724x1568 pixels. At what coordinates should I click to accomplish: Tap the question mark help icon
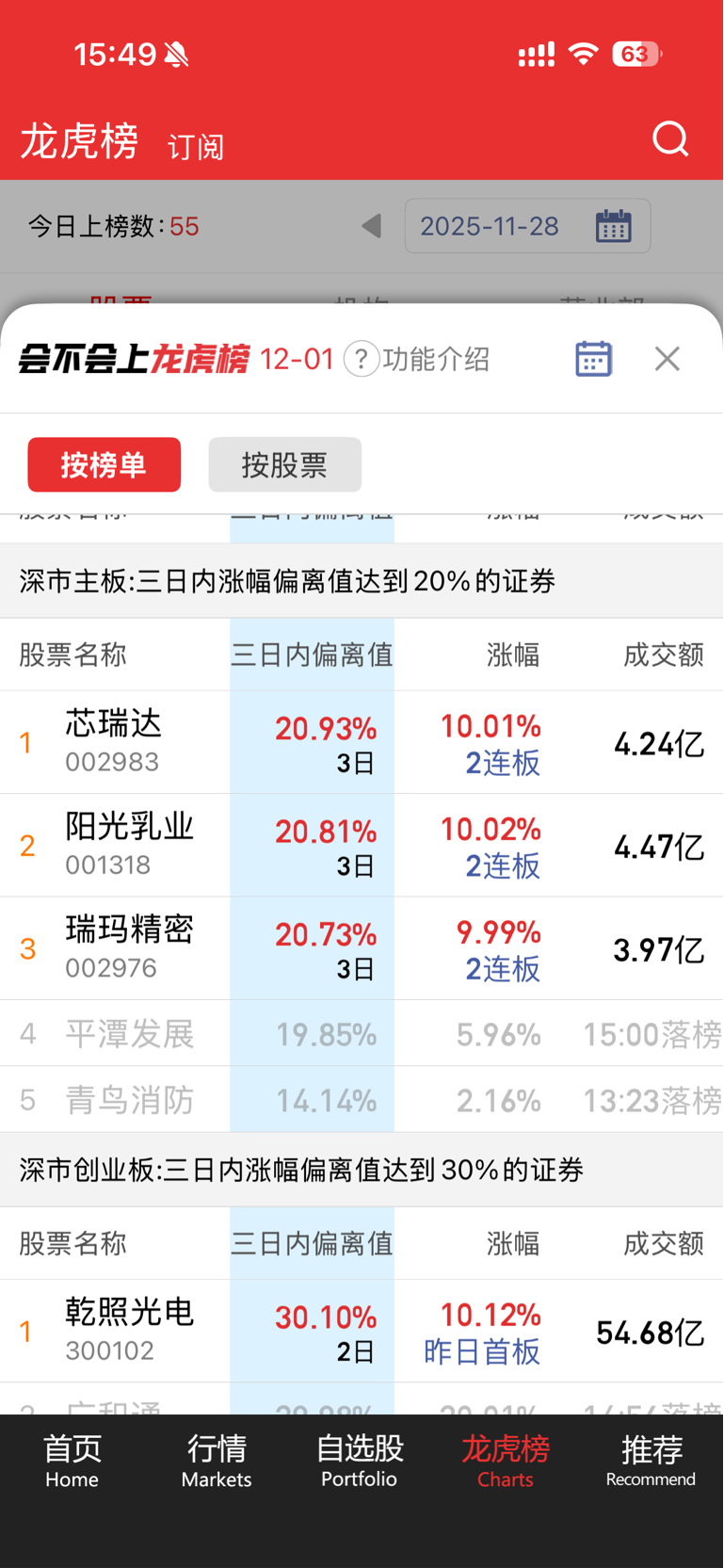pyautogui.click(x=362, y=359)
